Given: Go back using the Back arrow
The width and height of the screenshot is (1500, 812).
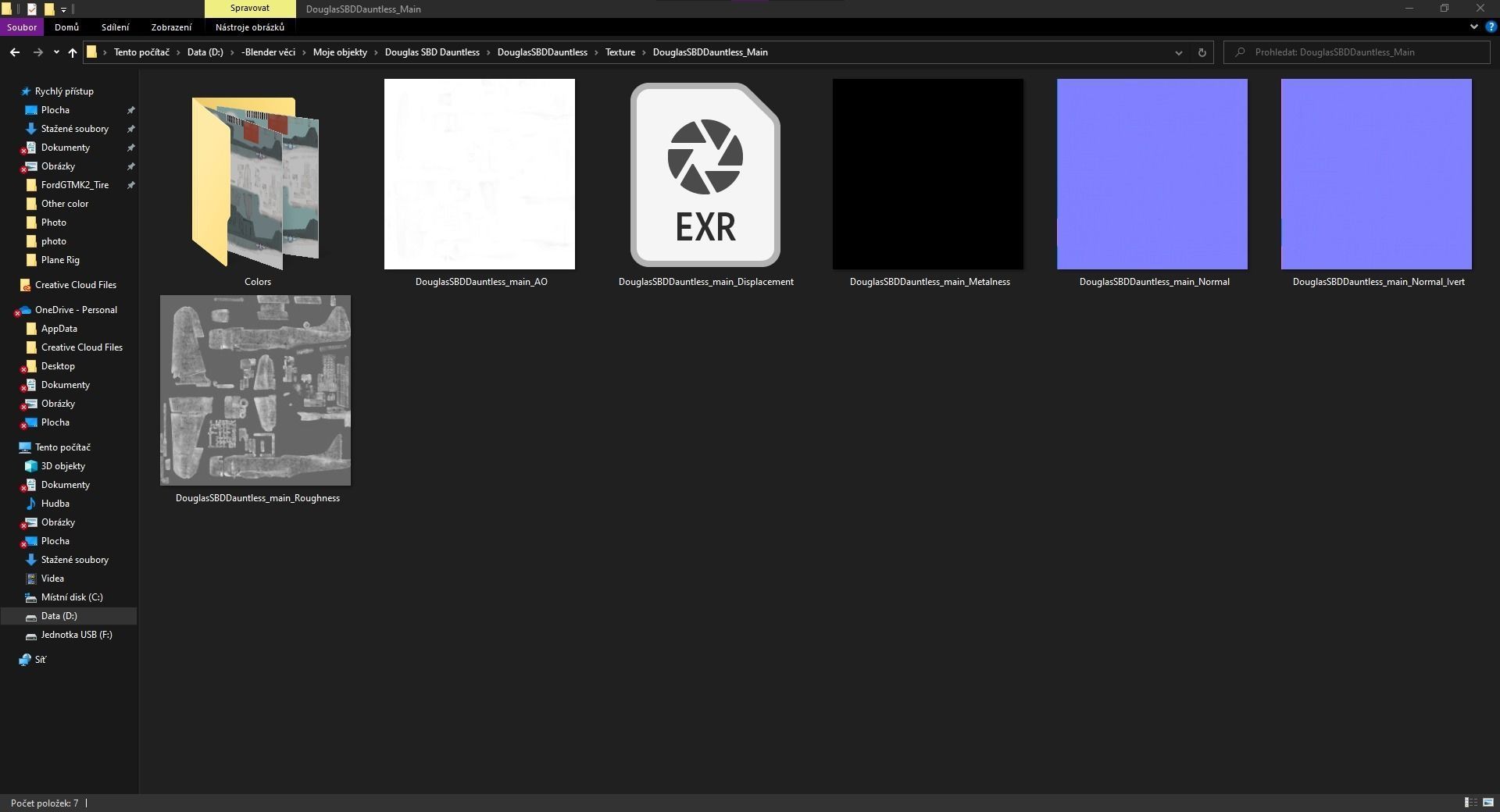Looking at the screenshot, I should 15,52.
